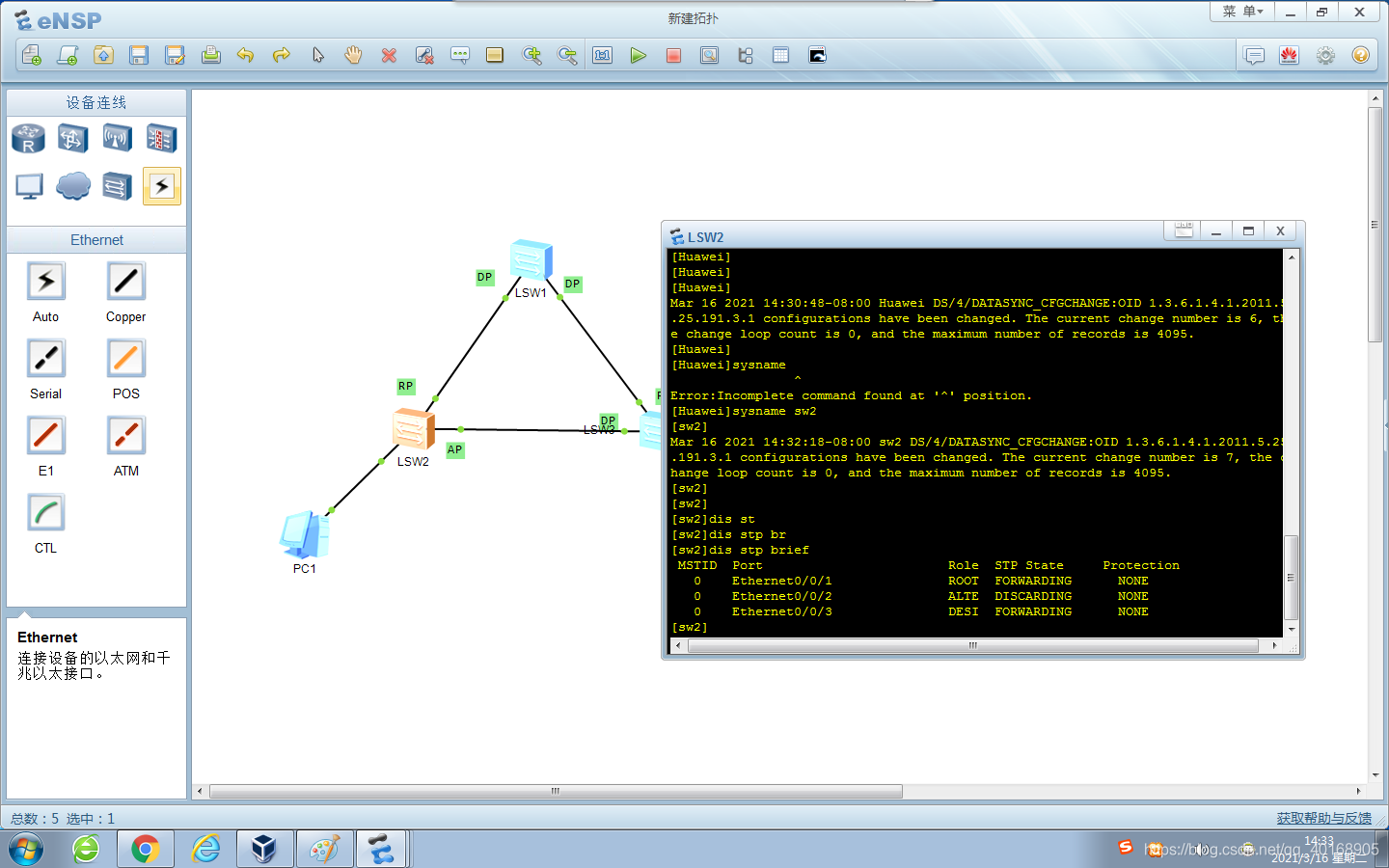Screen dimensions: 1389x868
Task: Click the canvas horizontal scrollbar thumb
Action: 556,791
